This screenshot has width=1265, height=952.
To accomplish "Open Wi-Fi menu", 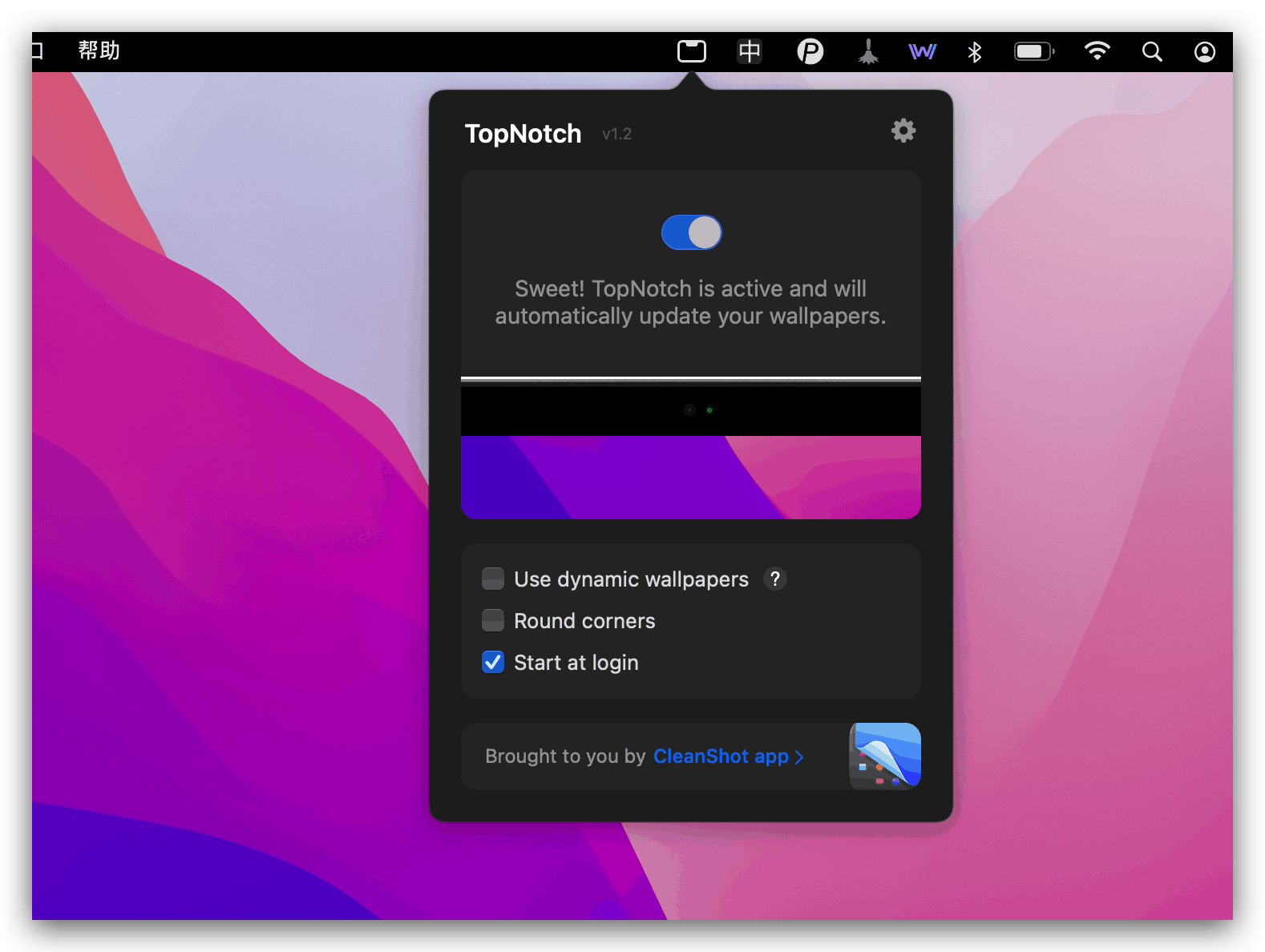I will 1097,52.
